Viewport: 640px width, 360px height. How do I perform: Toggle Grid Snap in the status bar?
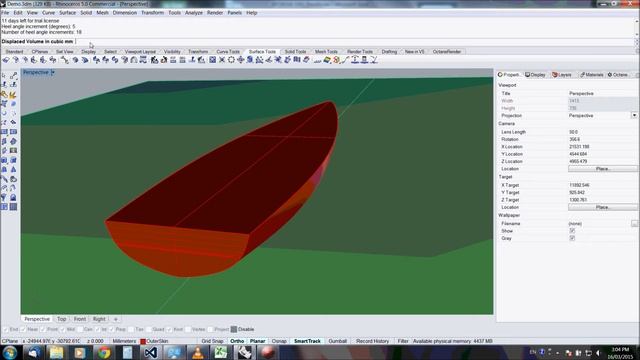click(x=212, y=341)
